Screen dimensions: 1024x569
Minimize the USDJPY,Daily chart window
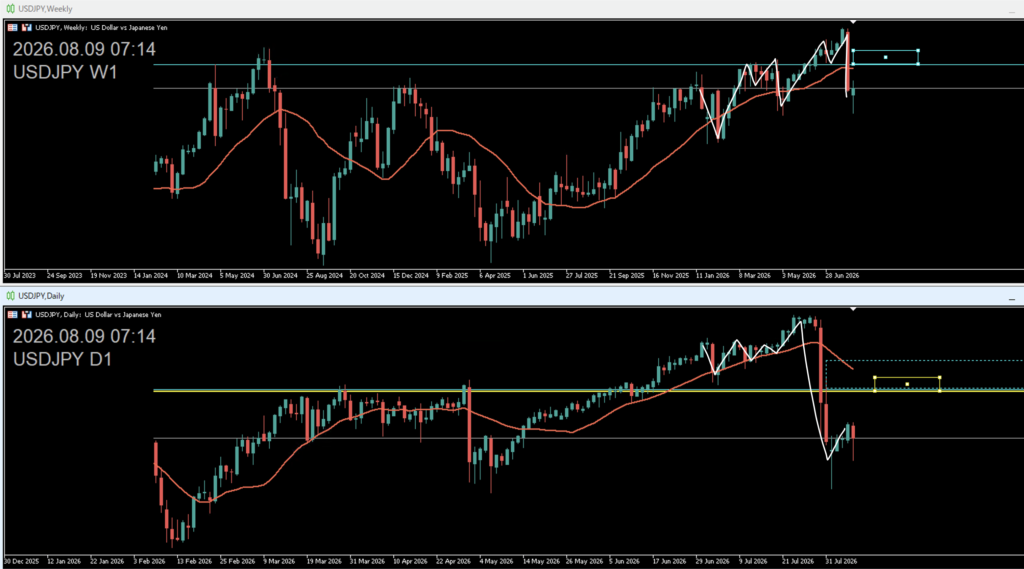(x=1012, y=299)
